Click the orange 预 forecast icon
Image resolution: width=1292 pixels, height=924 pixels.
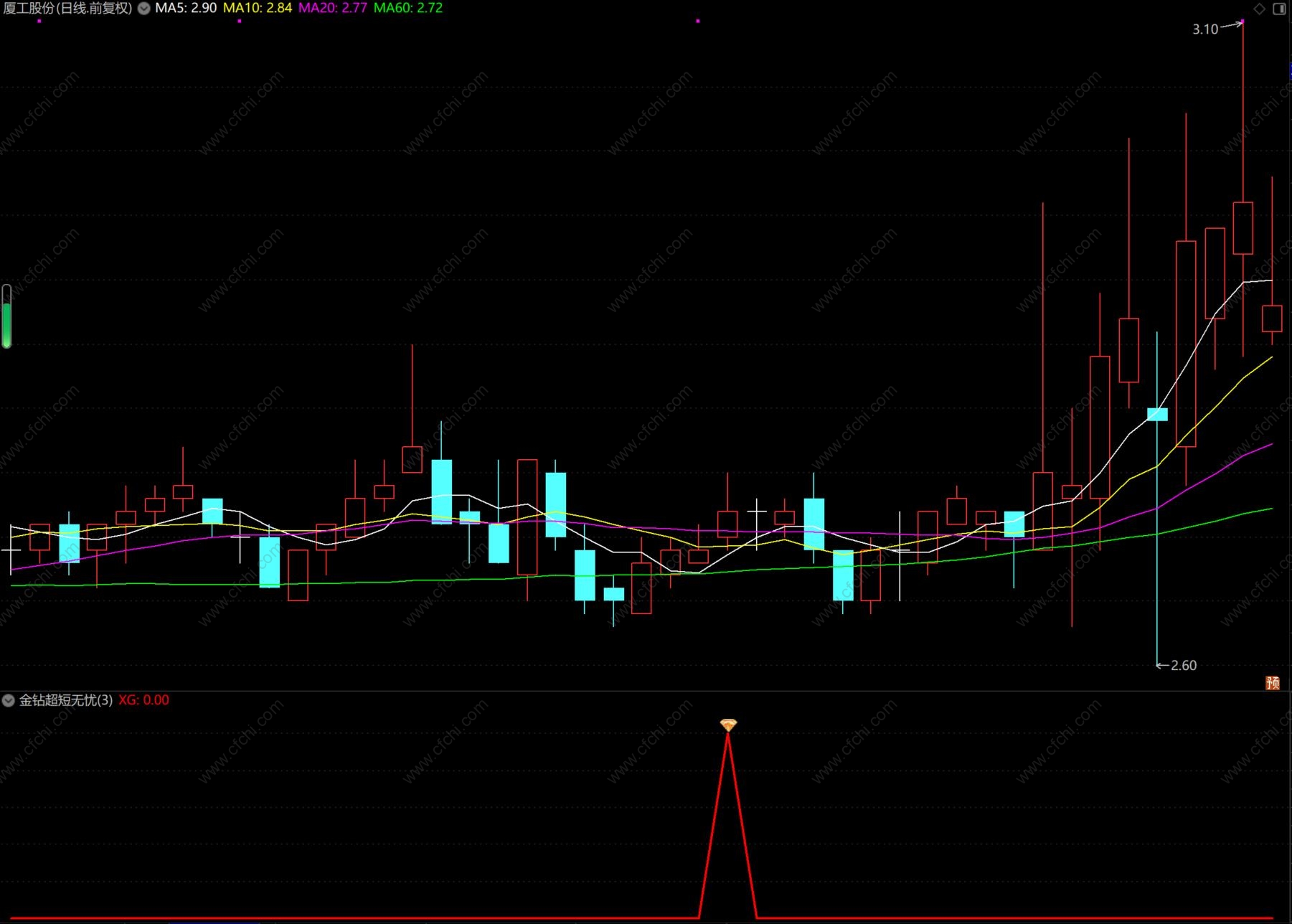point(1273,683)
